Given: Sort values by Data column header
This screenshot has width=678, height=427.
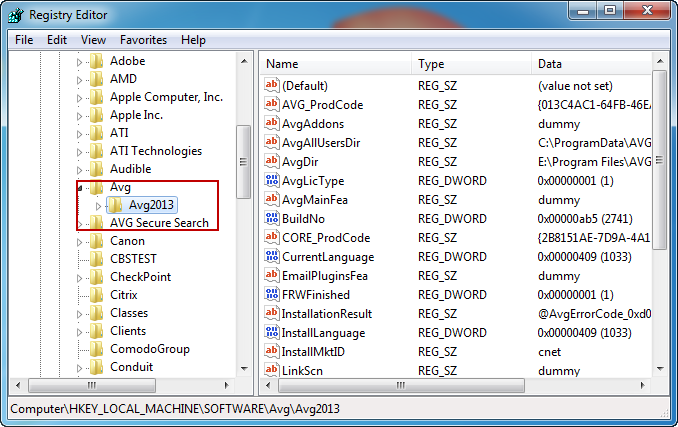Looking at the screenshot, I should tap(591, 64).
